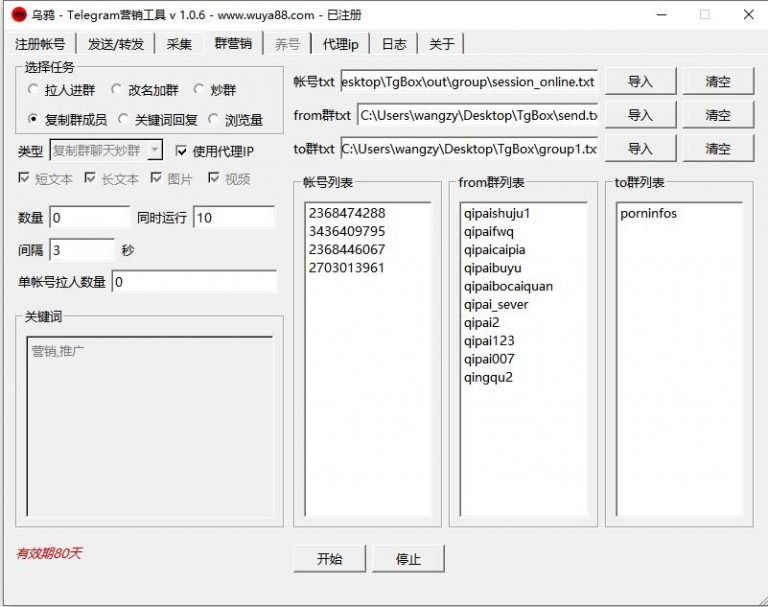
Task: Open the 注册帐号 tab
Action: pos(40,44)
